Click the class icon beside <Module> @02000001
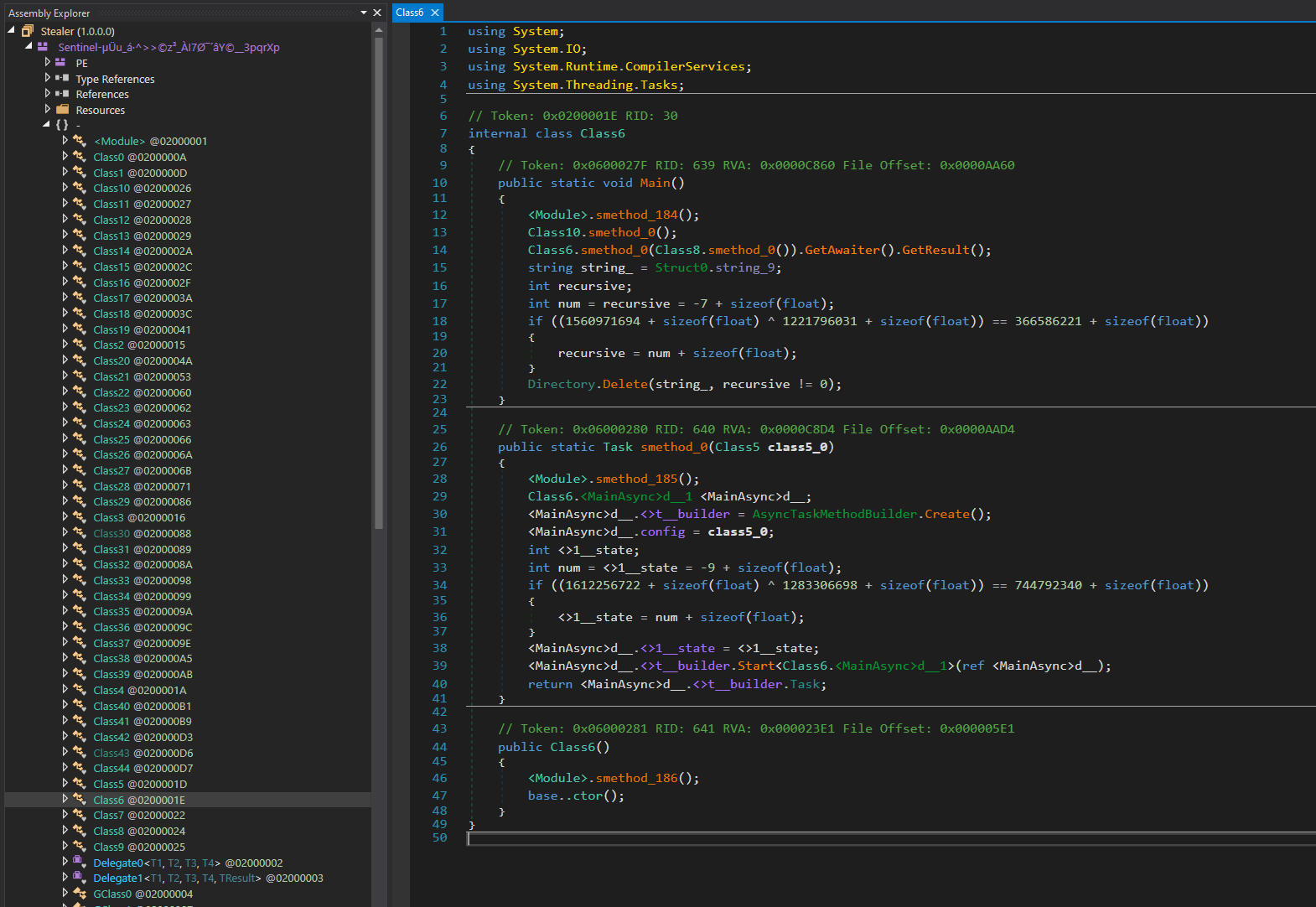This screenshot has height=907, width=1316. click(x=80, y=141)
